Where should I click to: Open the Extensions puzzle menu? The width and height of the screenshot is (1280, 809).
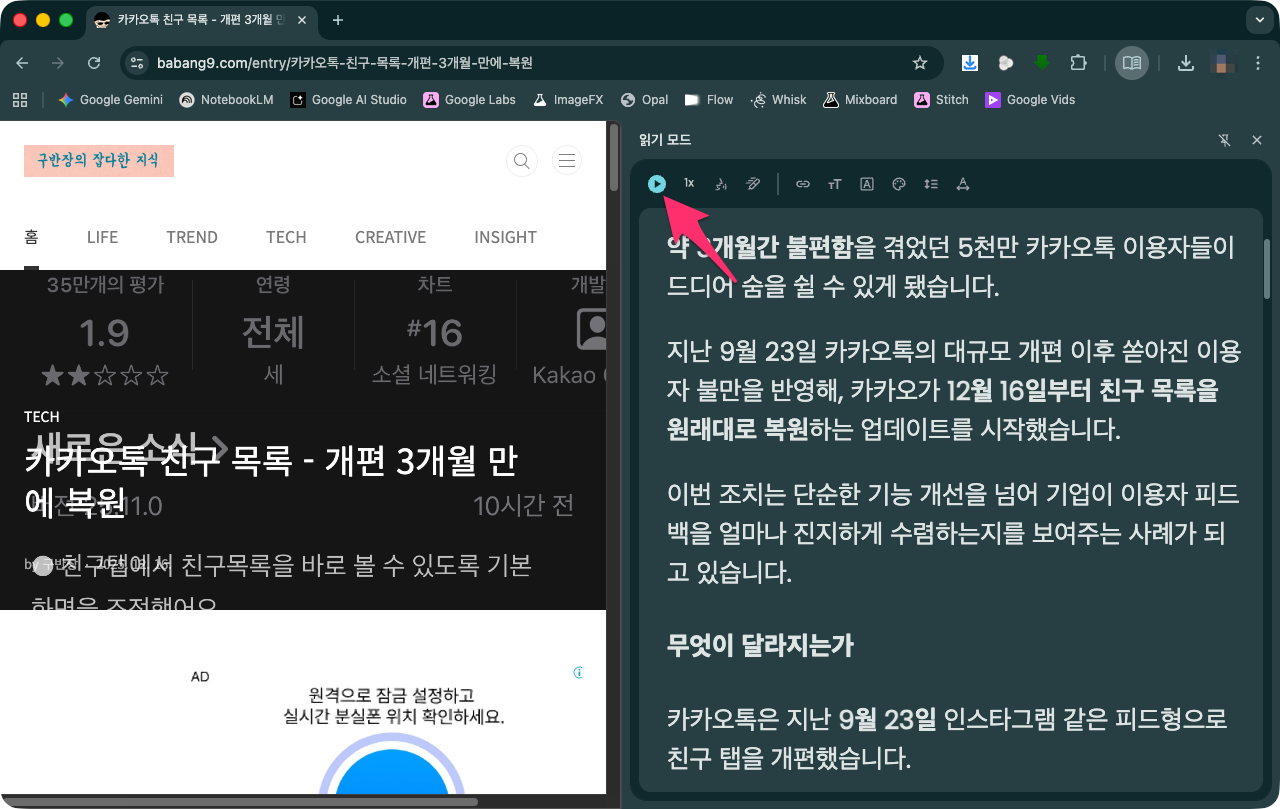[1078, 63]
